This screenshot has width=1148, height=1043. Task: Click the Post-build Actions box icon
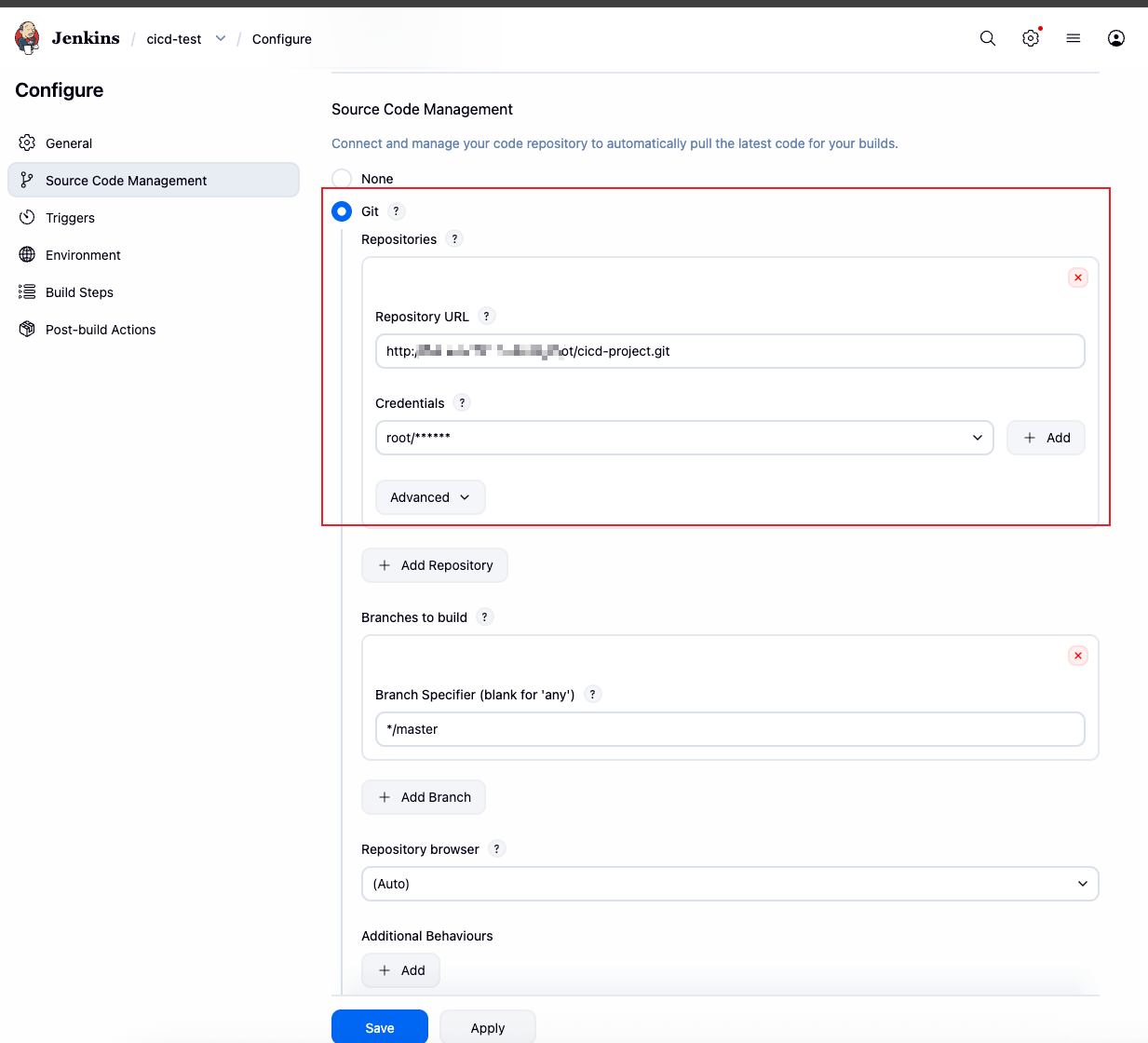point(27,329)
